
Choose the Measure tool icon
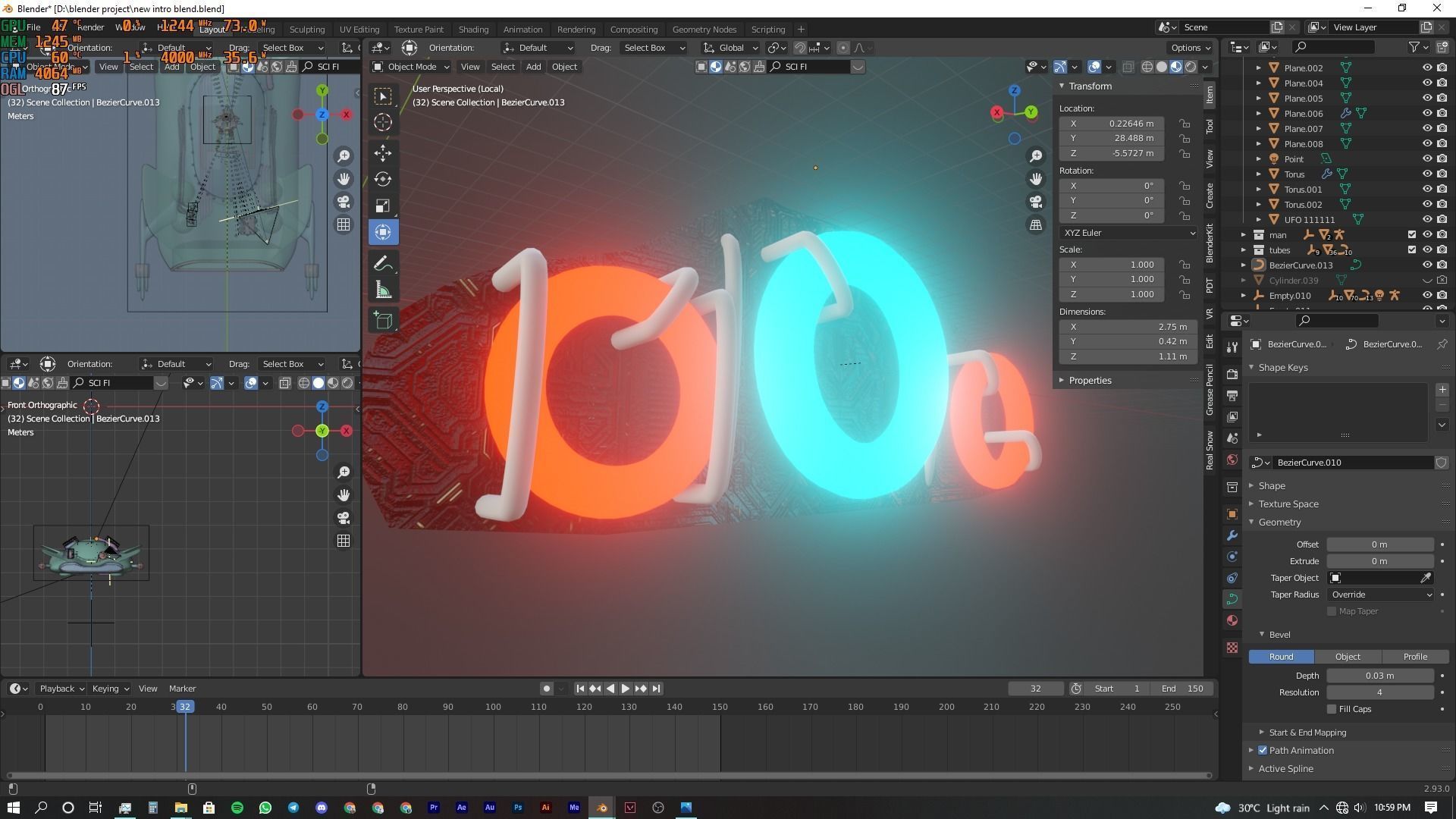coord(383,290)
